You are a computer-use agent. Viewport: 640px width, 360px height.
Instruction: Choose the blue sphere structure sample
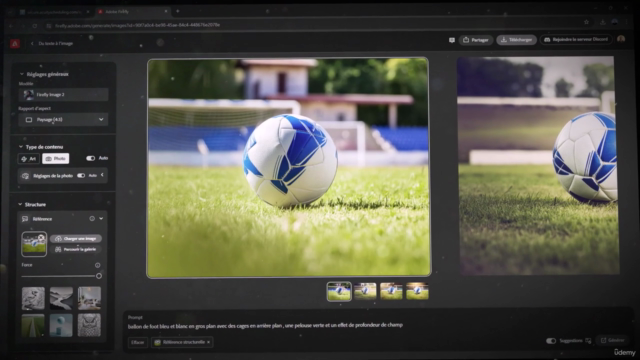(x=61, y=325)
